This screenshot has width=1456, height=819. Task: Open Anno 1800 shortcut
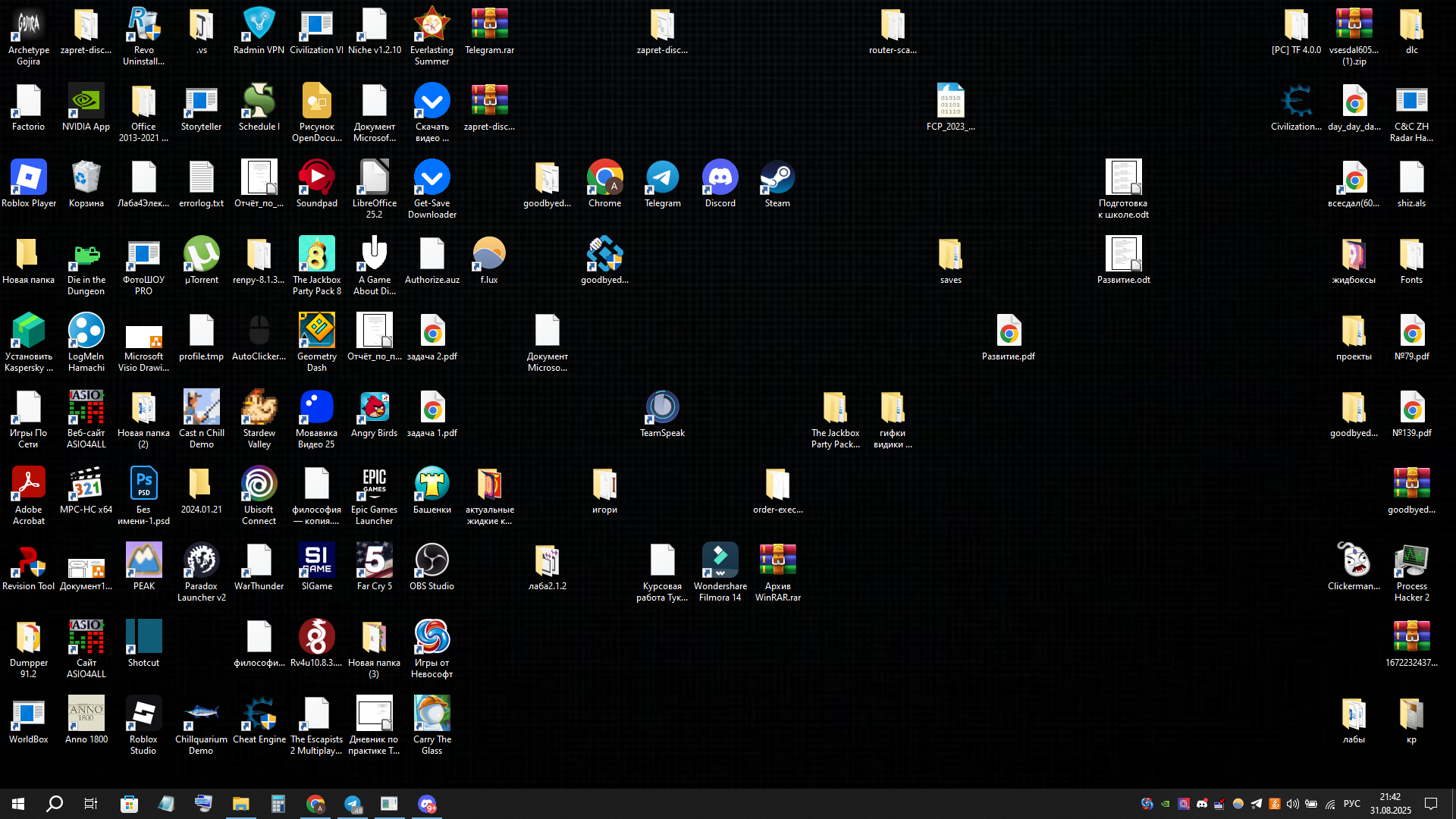pos(86,720)
